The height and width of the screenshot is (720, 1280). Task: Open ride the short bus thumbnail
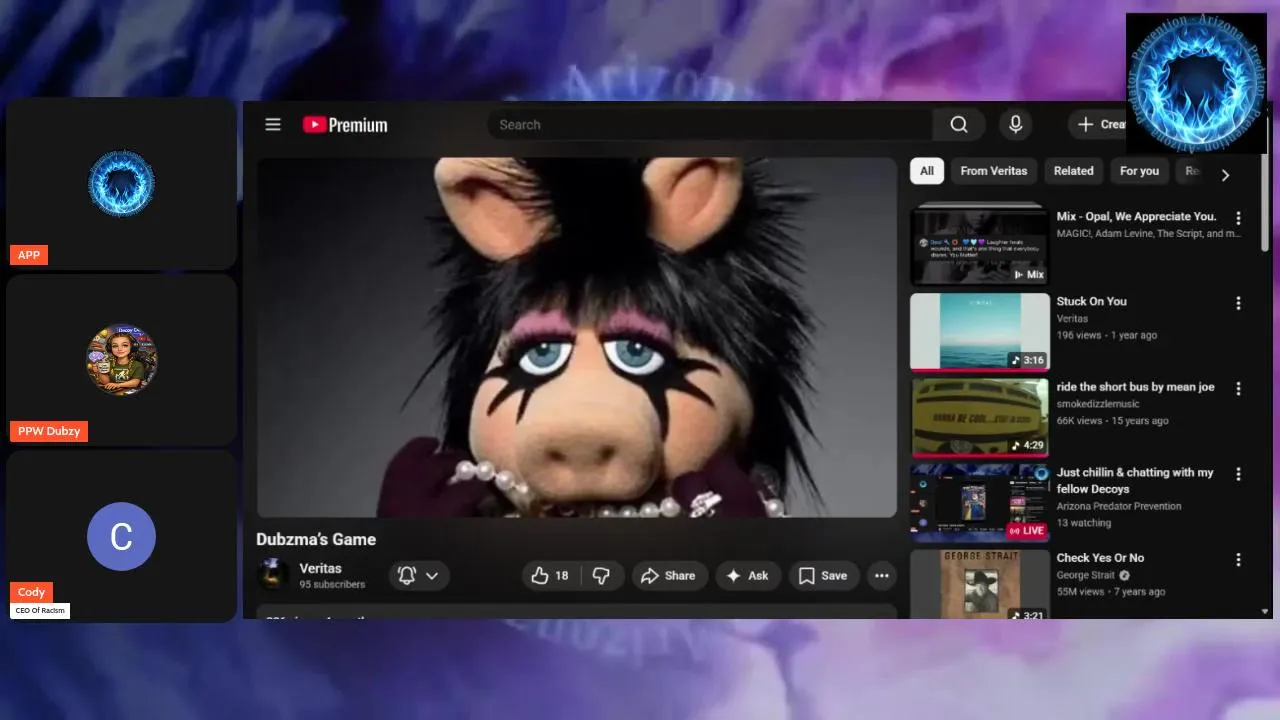980,417
